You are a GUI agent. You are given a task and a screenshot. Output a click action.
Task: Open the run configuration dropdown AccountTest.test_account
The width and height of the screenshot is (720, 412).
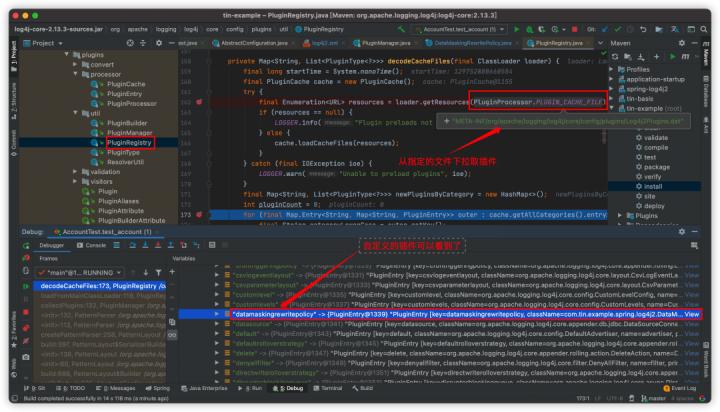(459, 29)
